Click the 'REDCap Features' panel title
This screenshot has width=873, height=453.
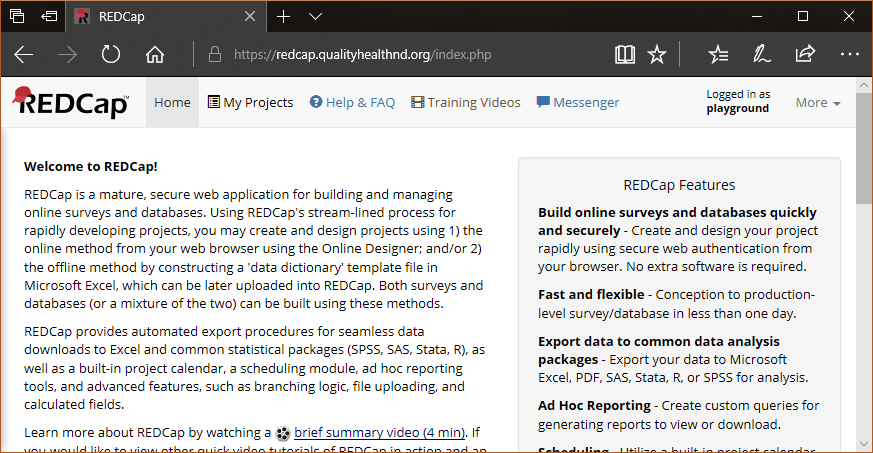679,185
